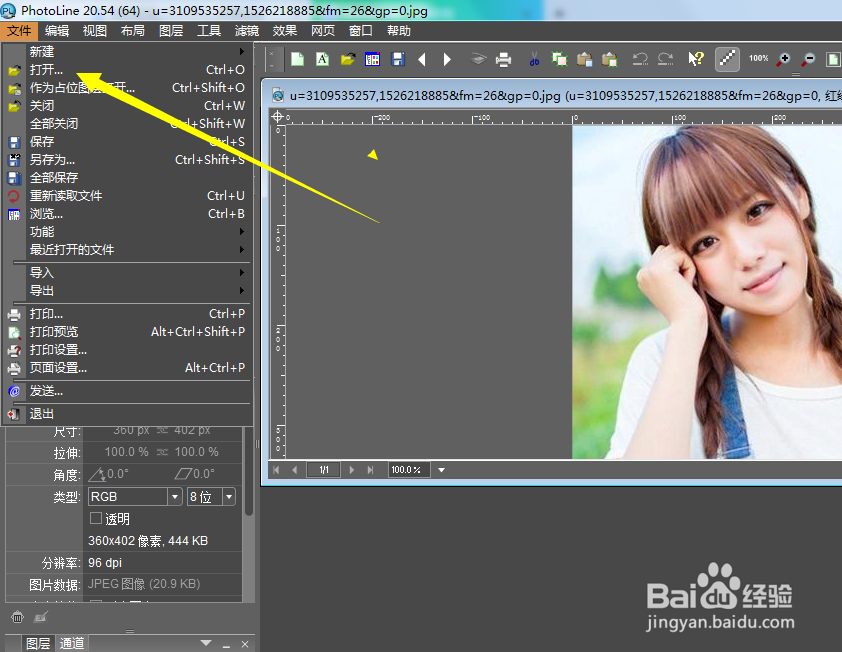The width and height of the screenshot is (842, 652).
Task: Select 页面设置... menu item
Action: pyautogui.click(x=127, y=368)
